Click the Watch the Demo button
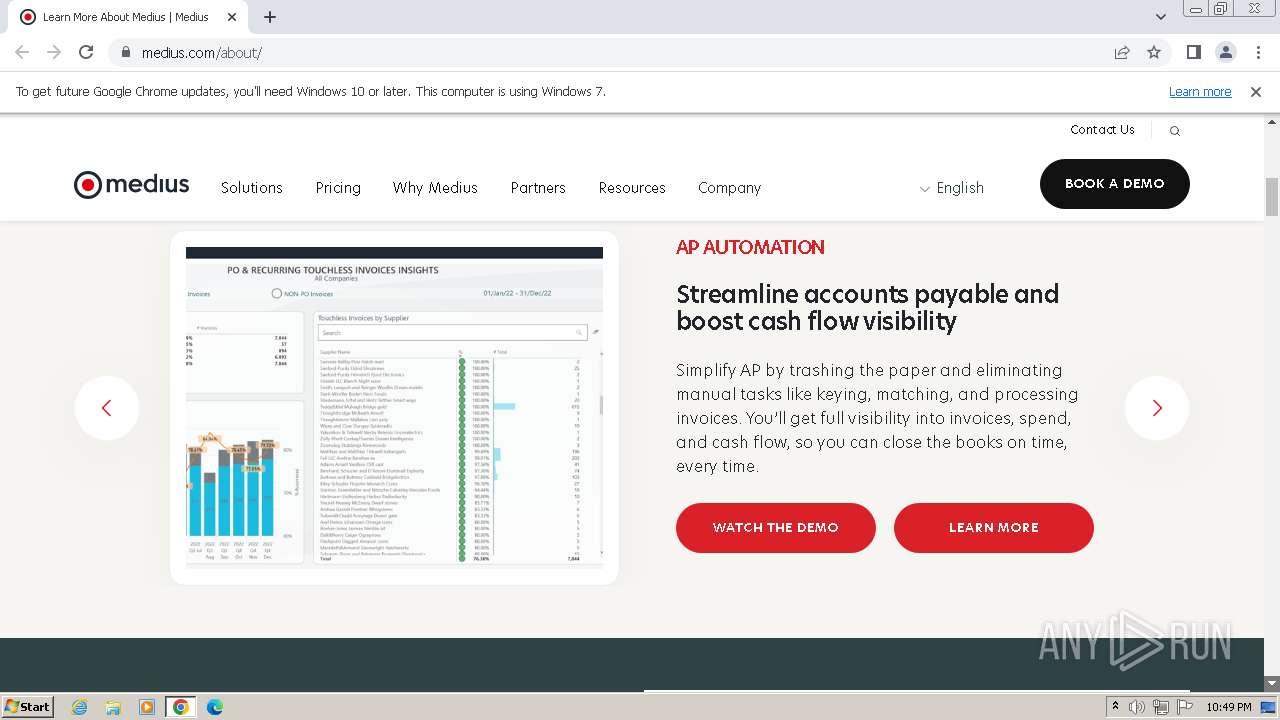The image size is (1280, 720). click(776, 528)
